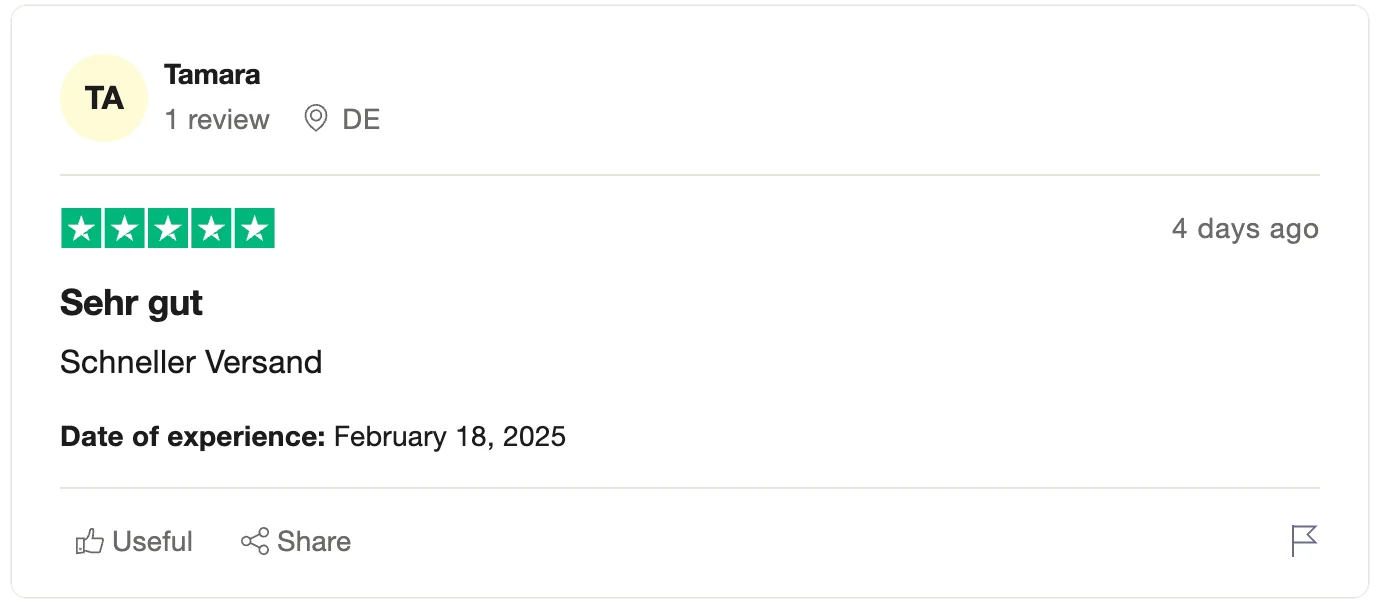Click the share network icon

point(255,542)
